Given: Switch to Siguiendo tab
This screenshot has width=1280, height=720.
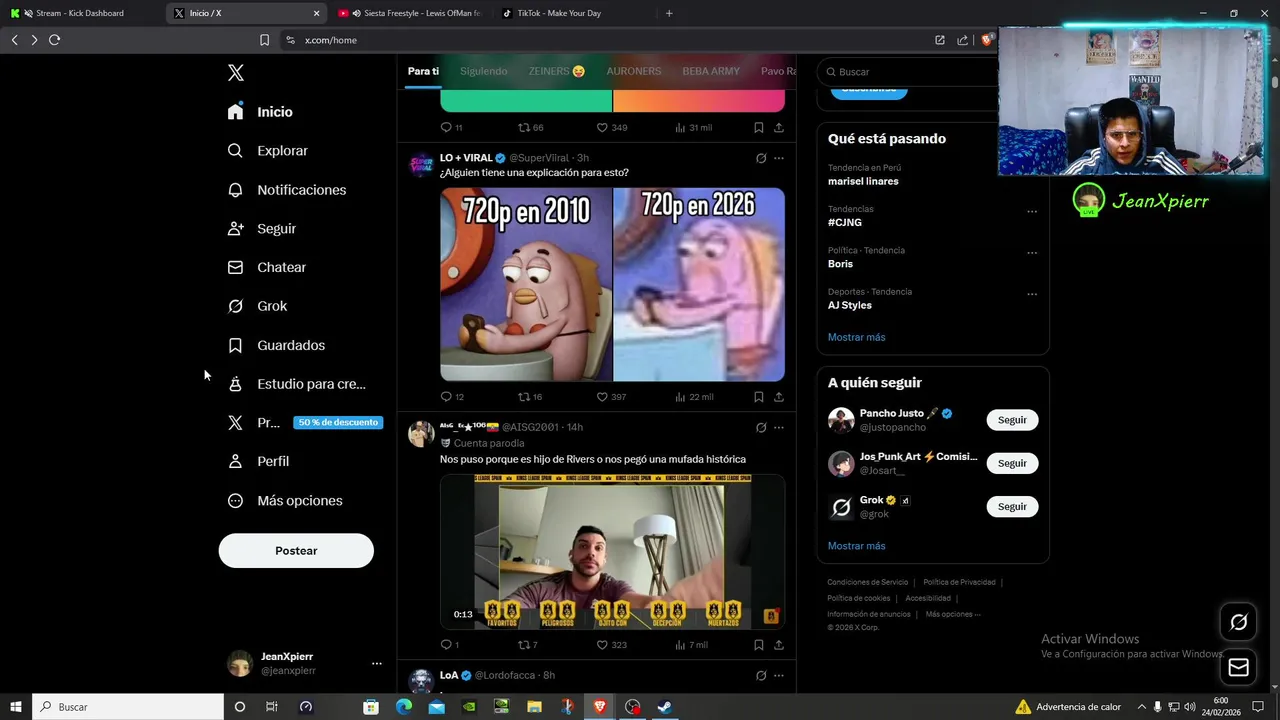Looking at the screenshot, I should click(x=483, y=71).
